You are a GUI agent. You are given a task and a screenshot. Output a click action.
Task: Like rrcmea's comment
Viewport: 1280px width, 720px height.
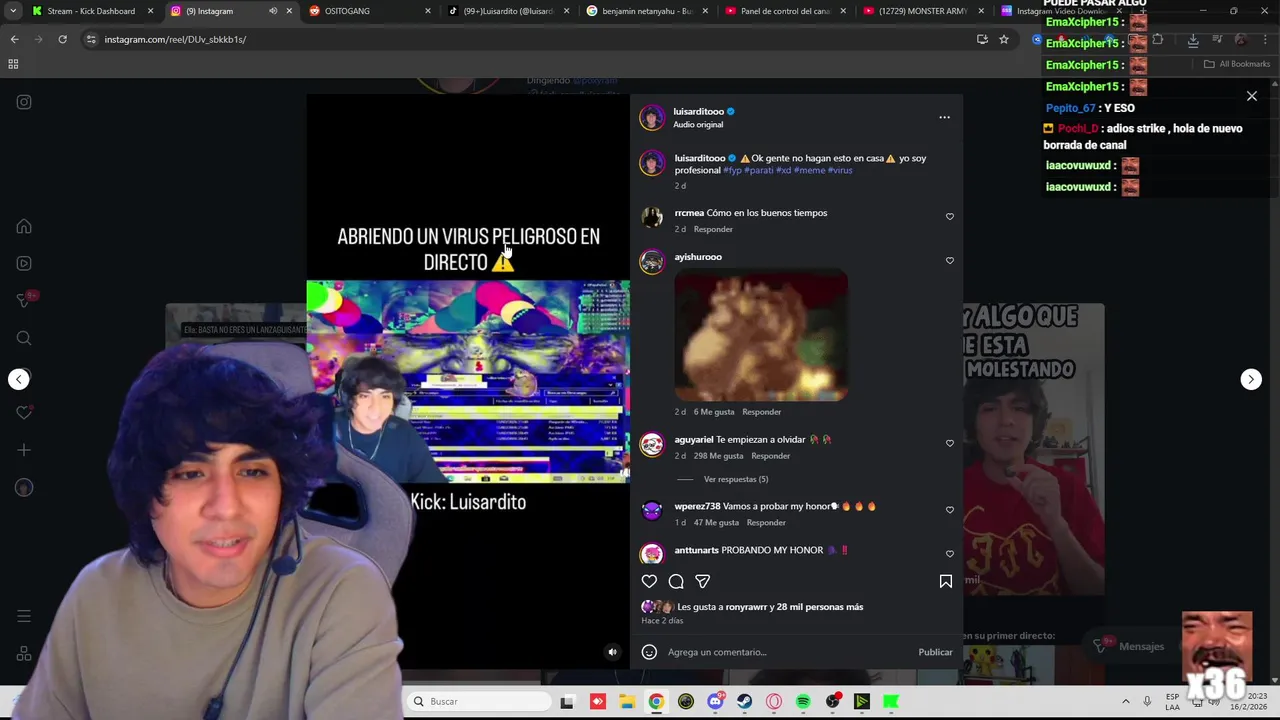950,216
